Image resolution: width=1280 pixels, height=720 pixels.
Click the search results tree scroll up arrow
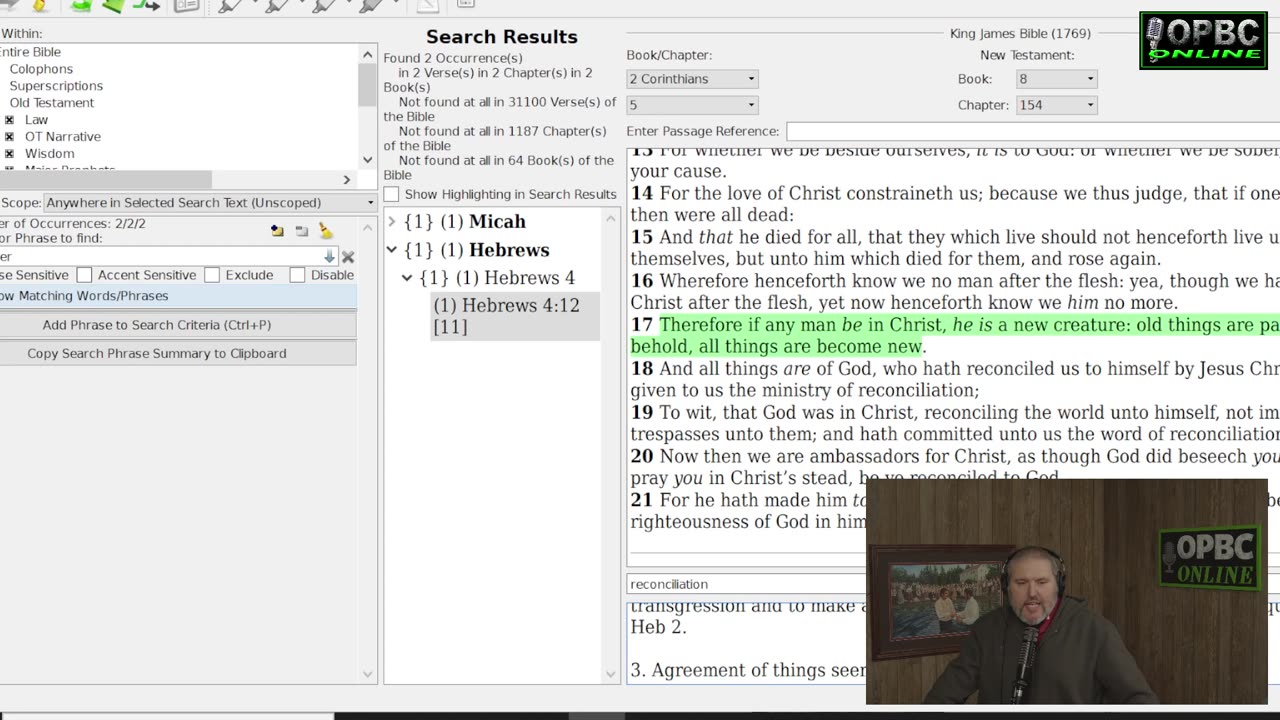[x=611, y=218]
